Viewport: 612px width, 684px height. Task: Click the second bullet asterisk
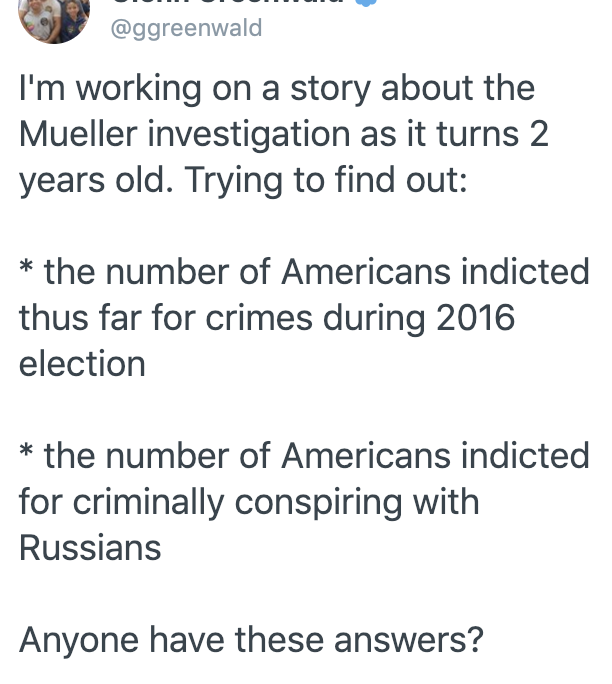pos(26,450)
